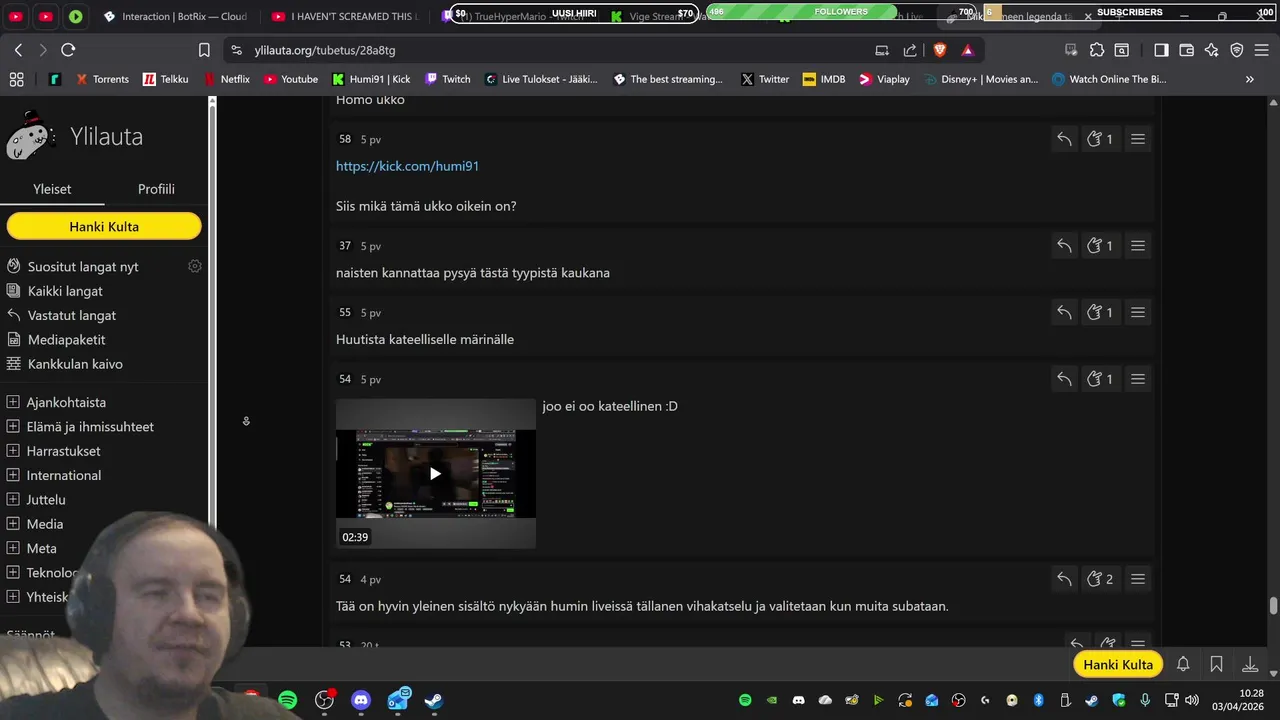Expand the Meta category
The width and height of the screenshot is (1280, 720).
[13, 548]
